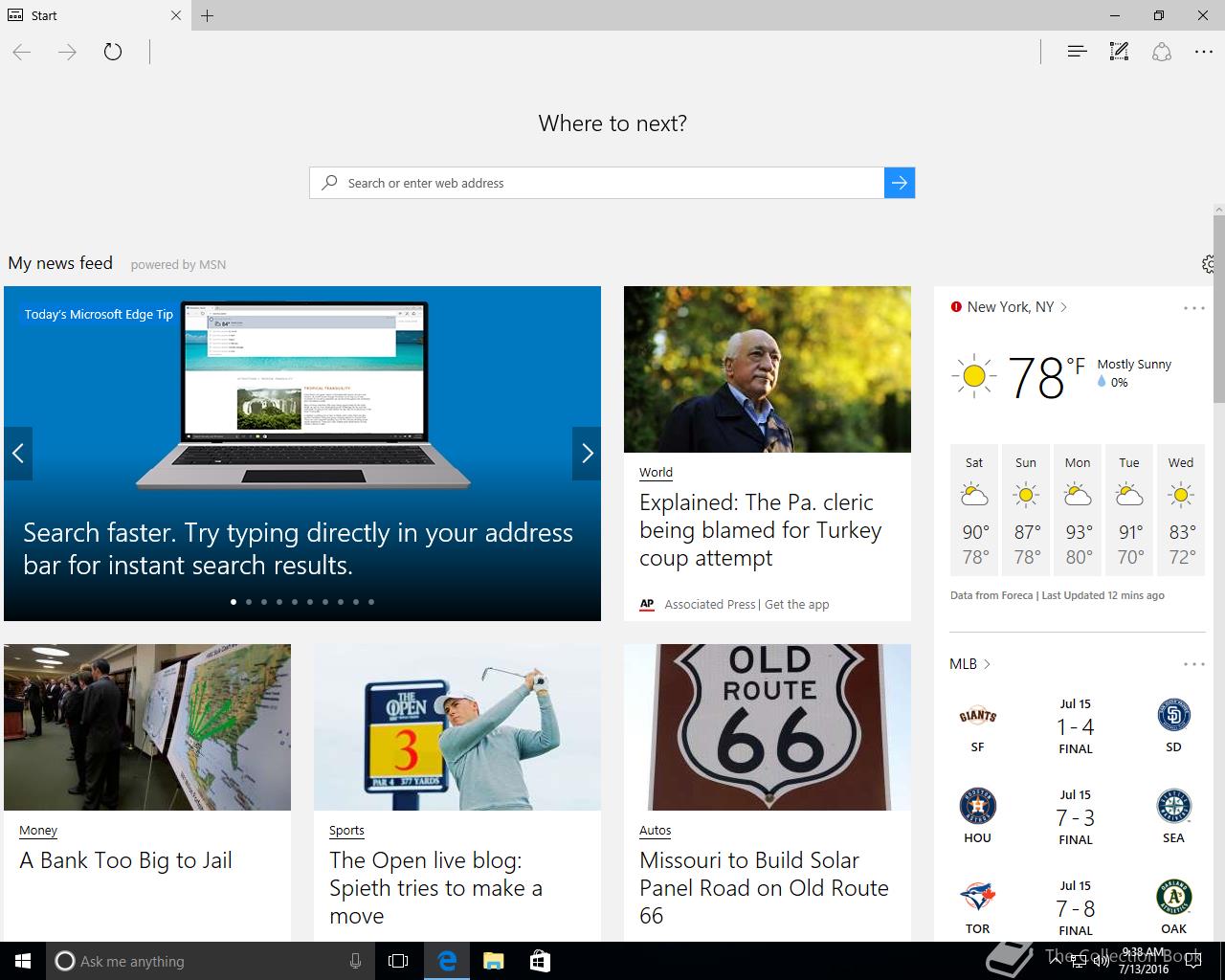Read A Bank Too Big to Jail
Image resolution: width=1225 pixels, height=980 pixels.
(x=126, y=860)
